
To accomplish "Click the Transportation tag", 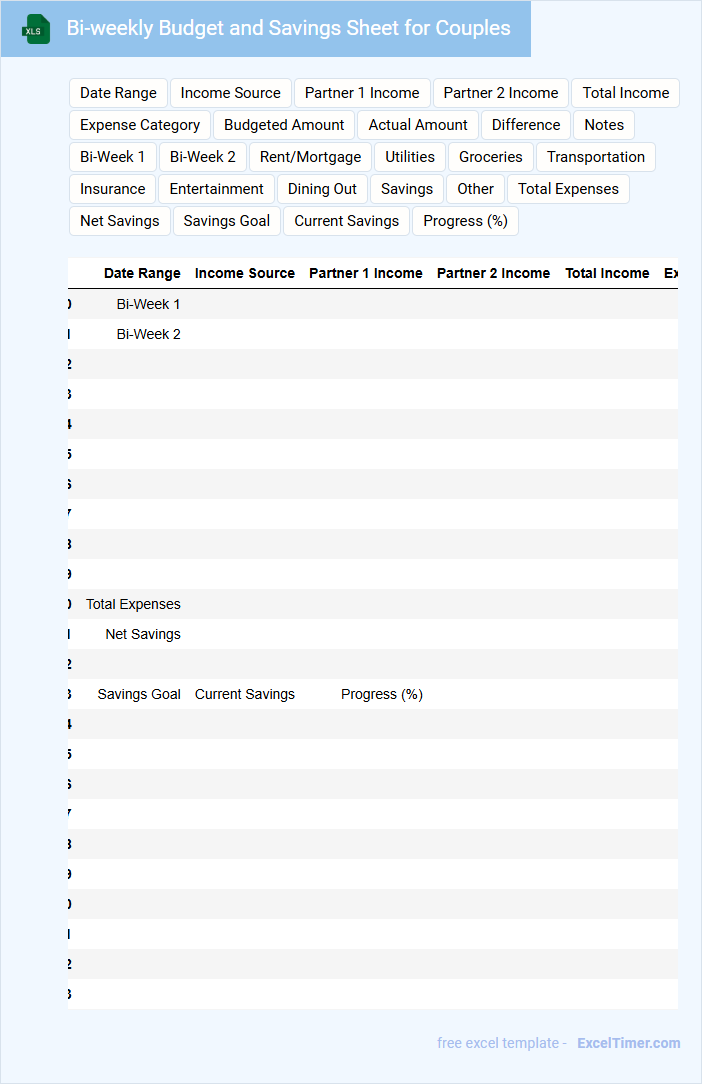I will (595, 157).
